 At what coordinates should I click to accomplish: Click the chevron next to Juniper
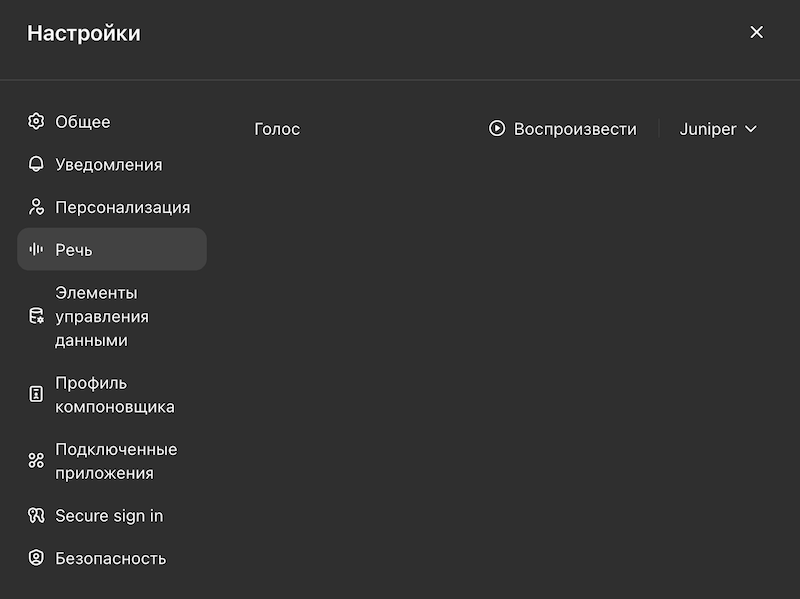click(x=751, y=129)
